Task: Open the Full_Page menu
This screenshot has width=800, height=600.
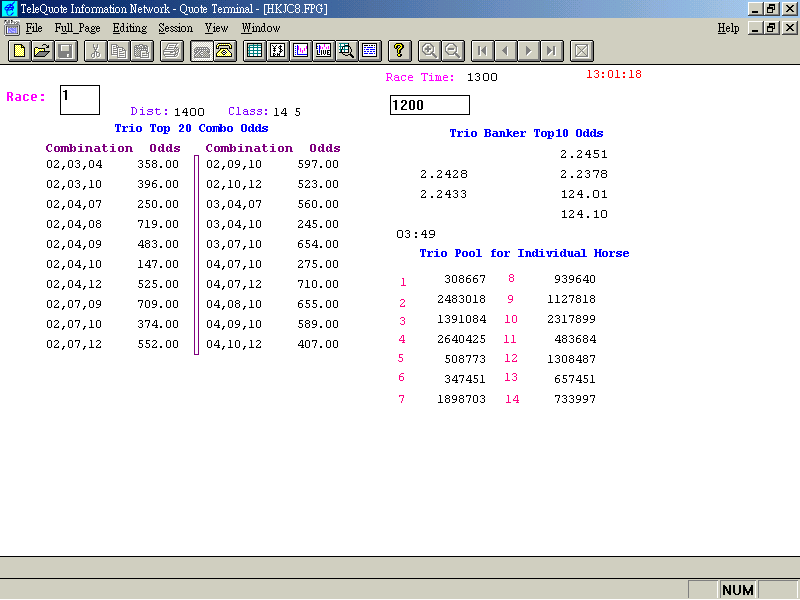Action: tap(78, 28)
